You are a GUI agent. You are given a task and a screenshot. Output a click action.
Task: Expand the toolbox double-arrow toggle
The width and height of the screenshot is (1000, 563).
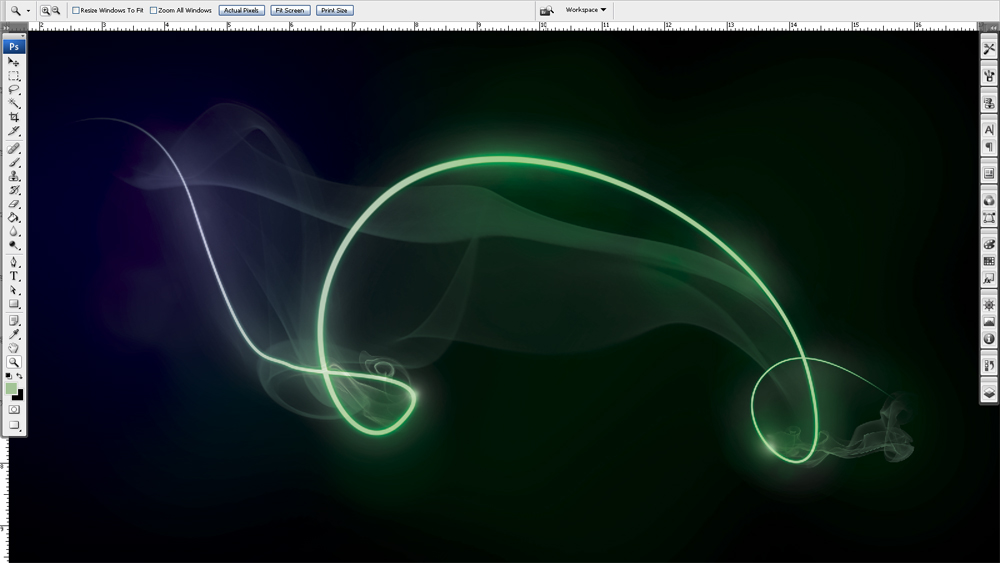tap(6, 28)
